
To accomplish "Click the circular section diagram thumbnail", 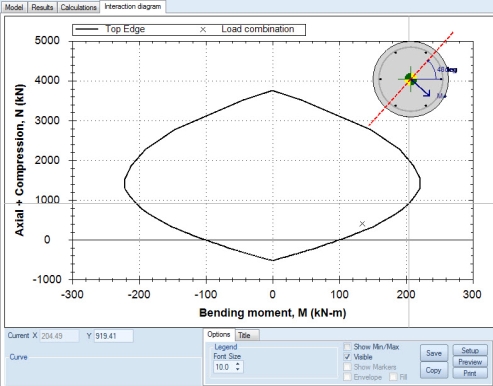I will 411,79.
